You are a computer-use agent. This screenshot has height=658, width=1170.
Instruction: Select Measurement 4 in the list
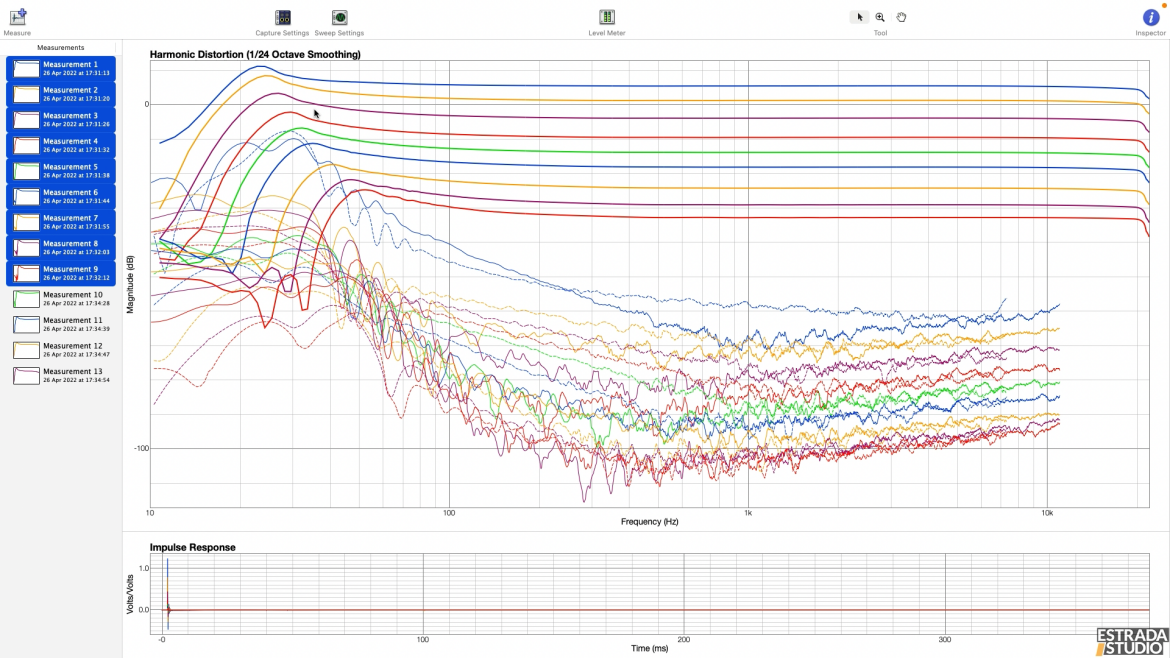click(x=61, y=145)
